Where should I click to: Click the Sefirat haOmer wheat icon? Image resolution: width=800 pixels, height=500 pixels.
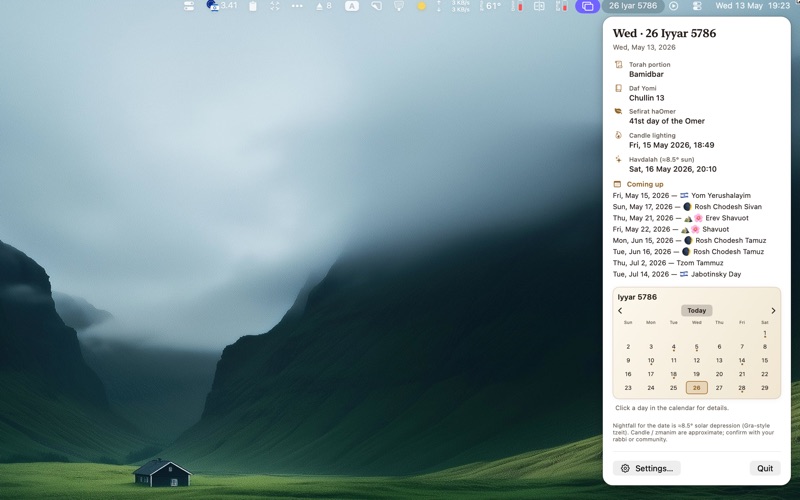click(618, 111)
